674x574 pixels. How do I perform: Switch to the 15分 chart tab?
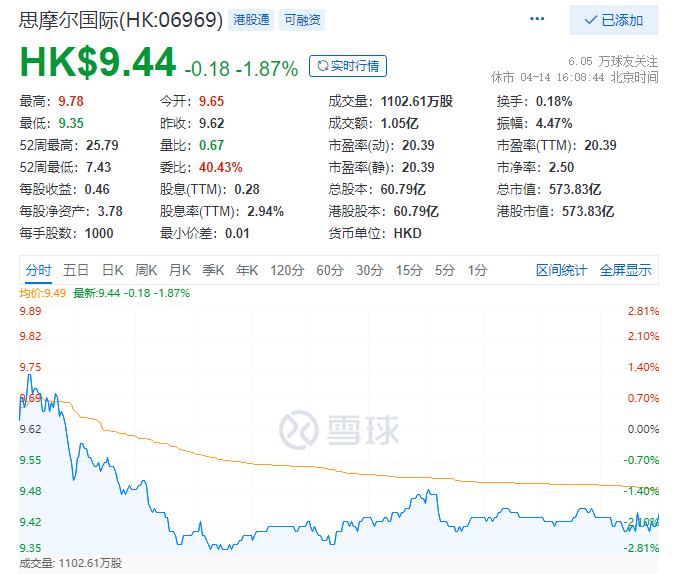click(409, 270)
